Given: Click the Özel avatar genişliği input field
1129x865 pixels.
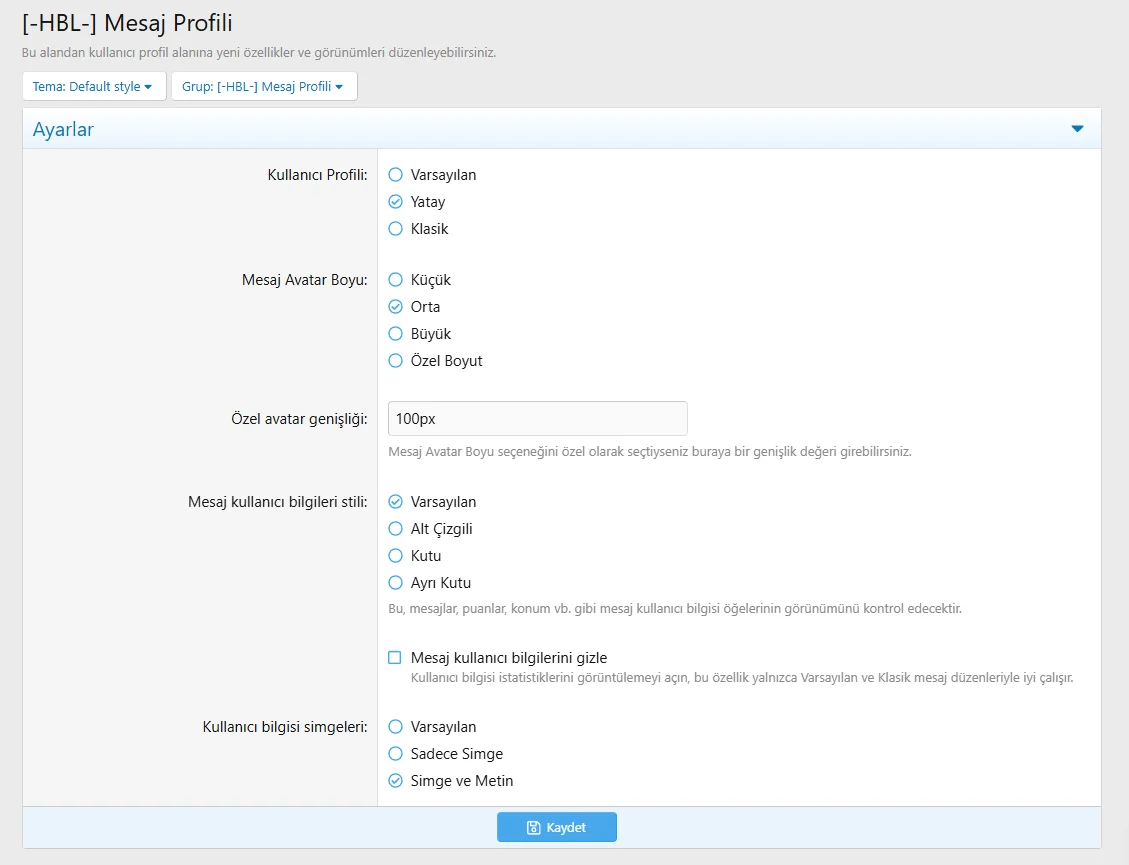Looking at the screenshot, I should (x=537, y=418).
